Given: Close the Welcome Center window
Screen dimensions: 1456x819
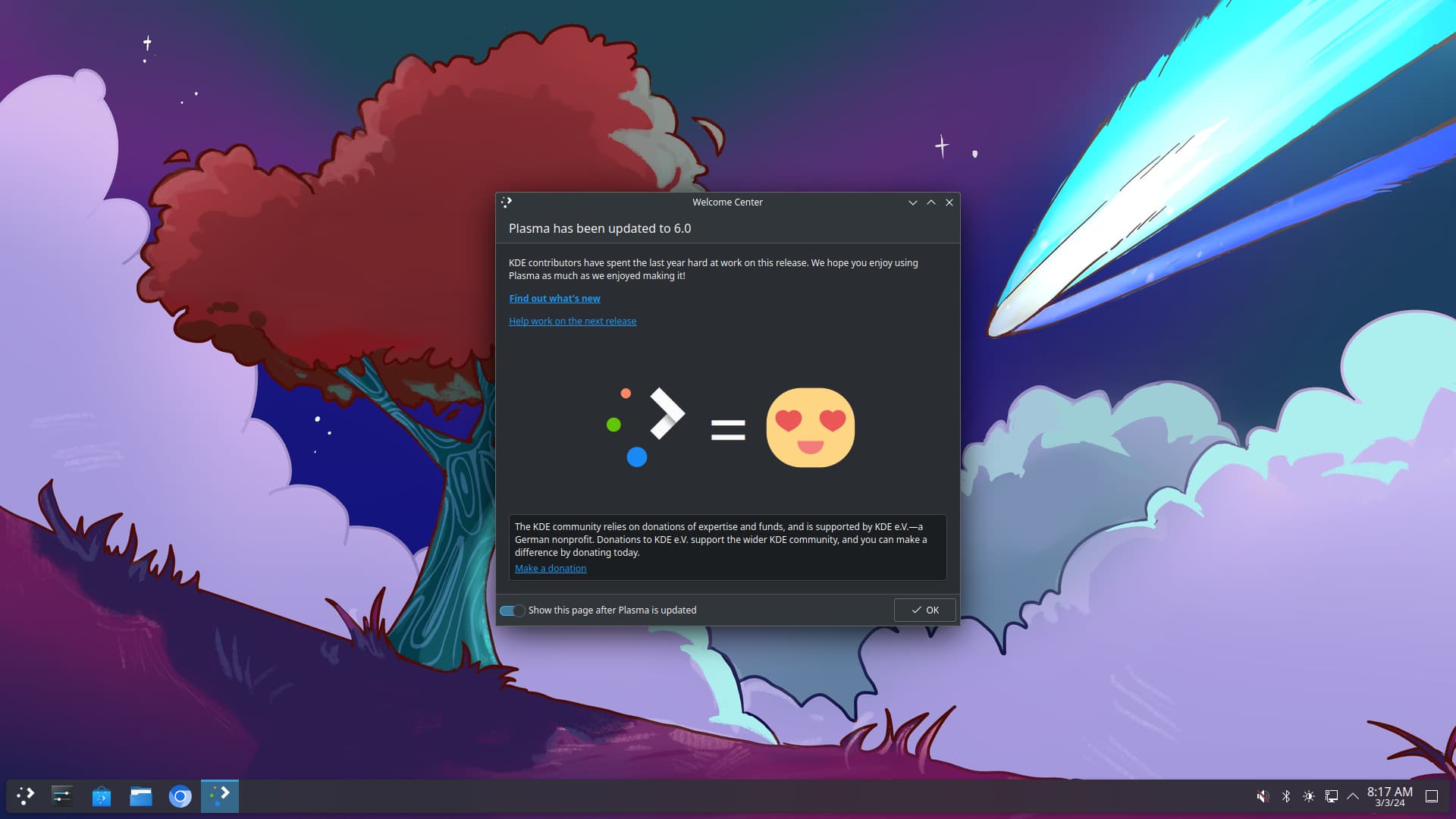Looking at the screenshot, I should (x=949, y=202).
